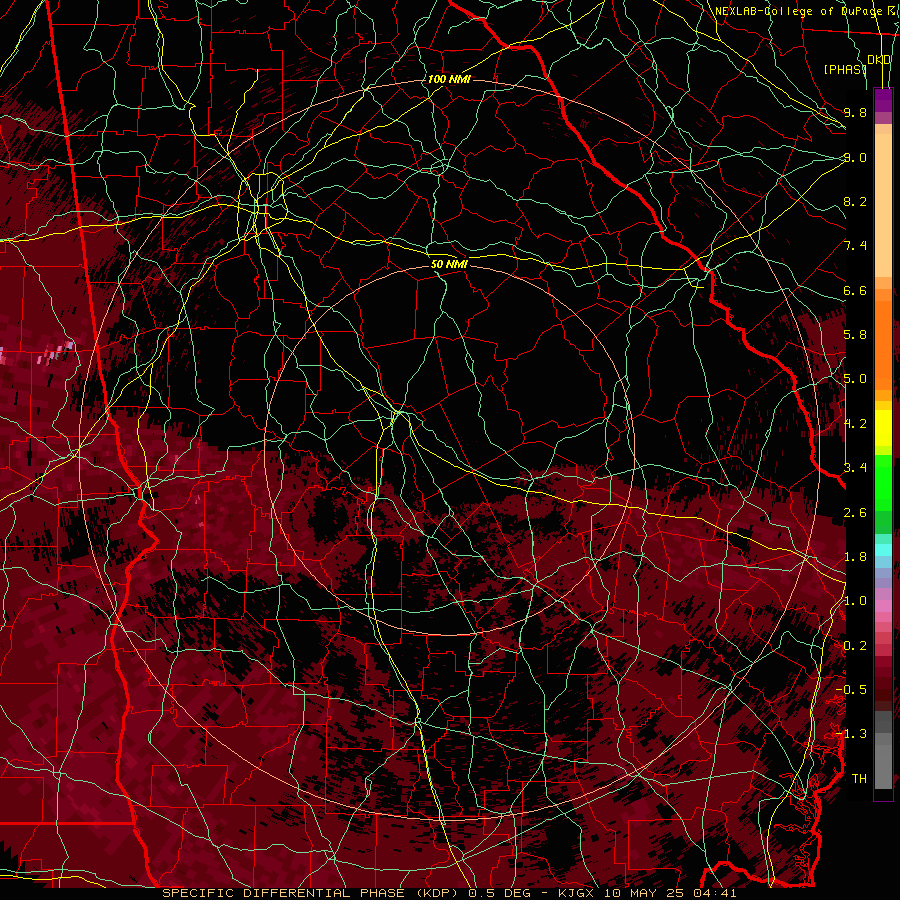Image resolution: width=900 pixels, height=900 pixels.
Task: Pick the pink segment of the color bar
Action: [x=883, y=606]
